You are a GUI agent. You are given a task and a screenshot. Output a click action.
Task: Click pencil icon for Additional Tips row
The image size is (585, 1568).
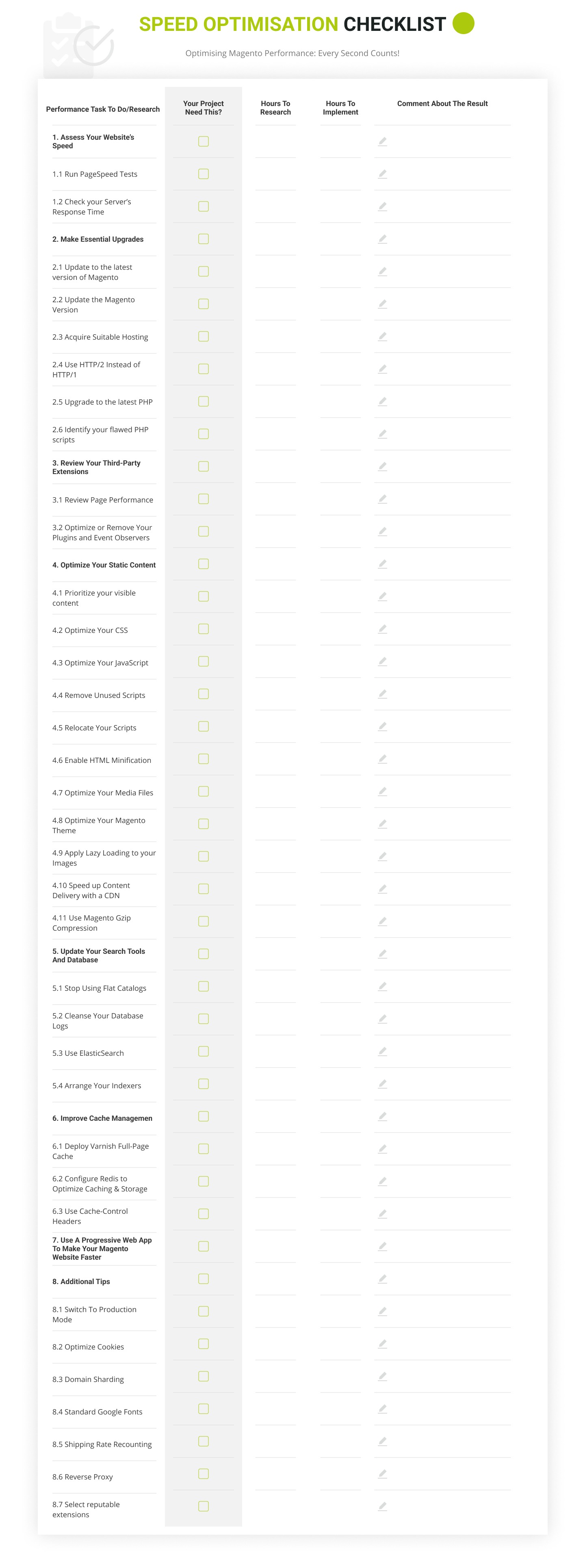382,1279
